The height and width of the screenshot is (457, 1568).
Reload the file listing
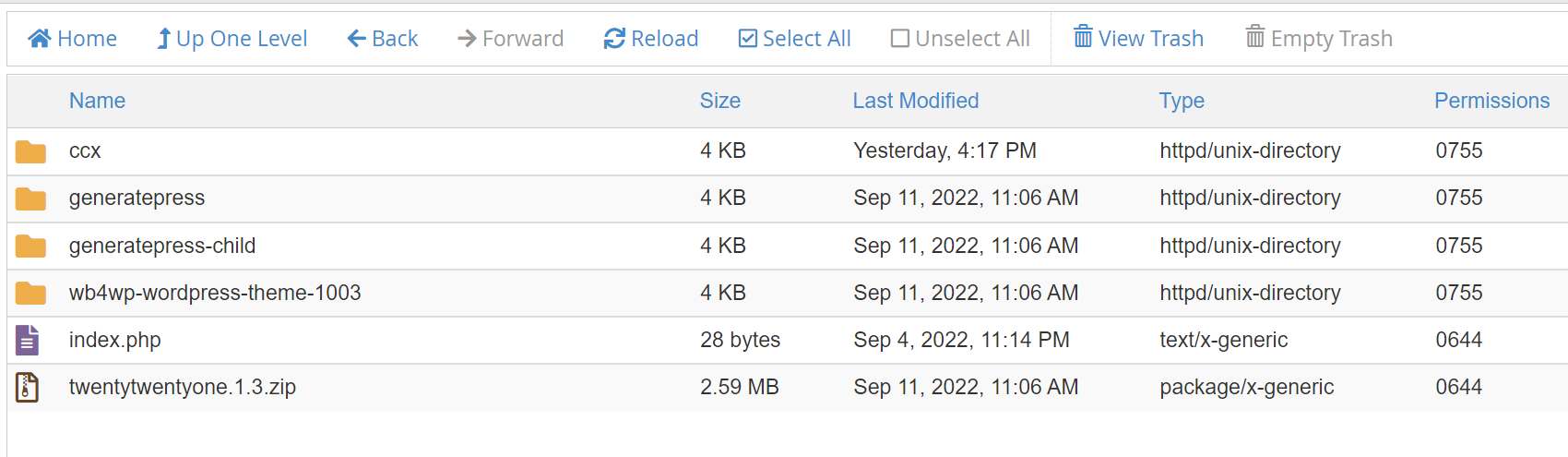pyautogui.click(x=650, y=39)
